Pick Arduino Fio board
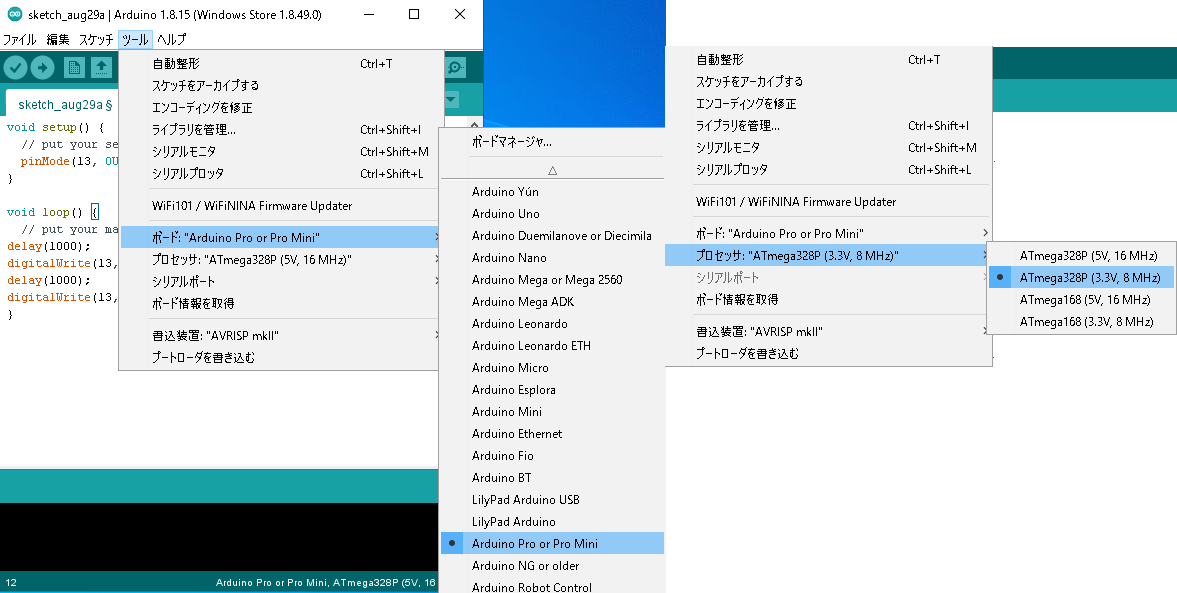1177x593 pixels. pos(552,456)
